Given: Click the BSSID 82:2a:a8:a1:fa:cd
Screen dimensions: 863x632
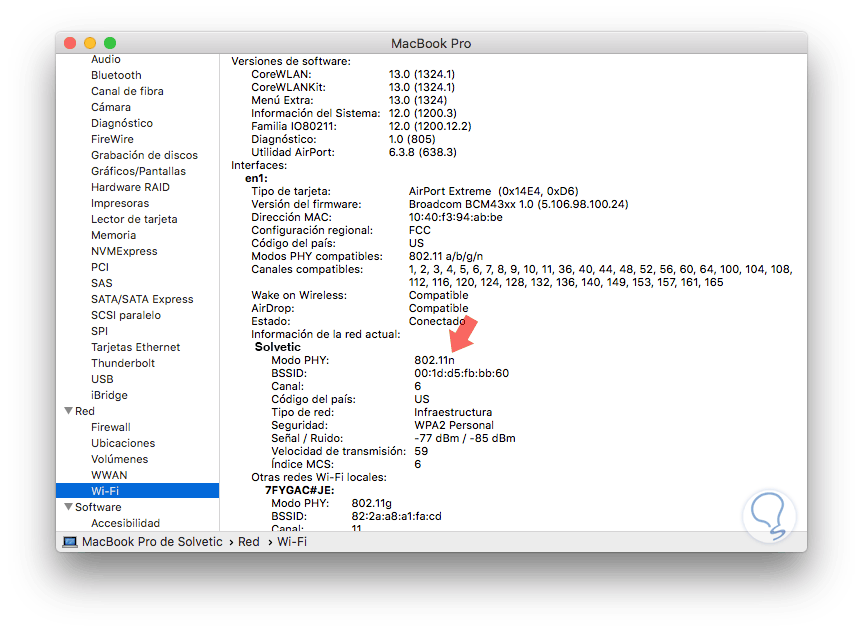Looking at the screenshot, I should (x=396, y=516).
